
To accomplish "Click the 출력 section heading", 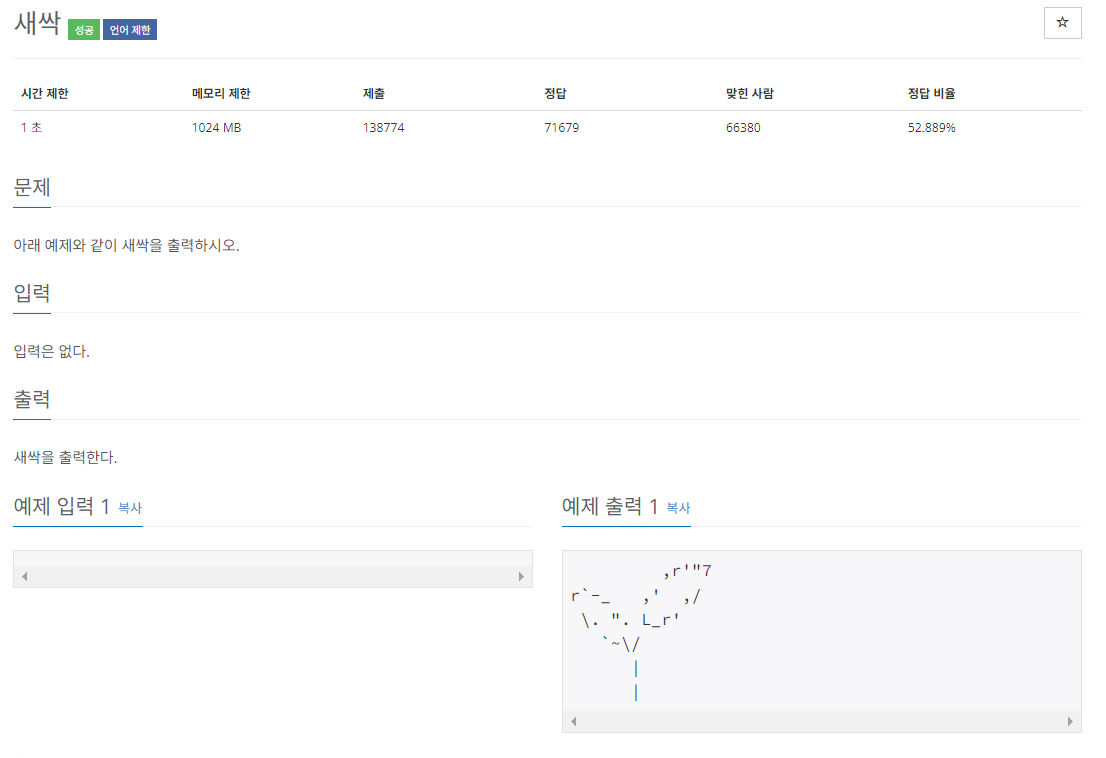I will 30,399.
